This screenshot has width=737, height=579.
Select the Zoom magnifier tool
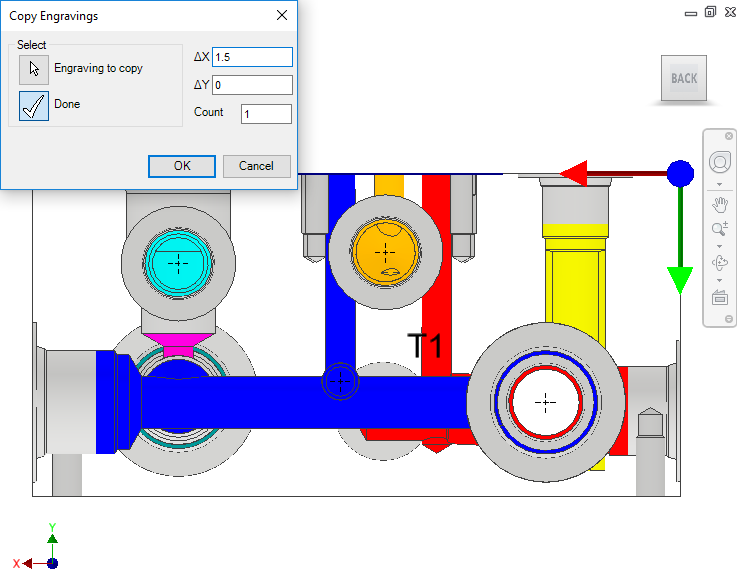pos(720,229)
